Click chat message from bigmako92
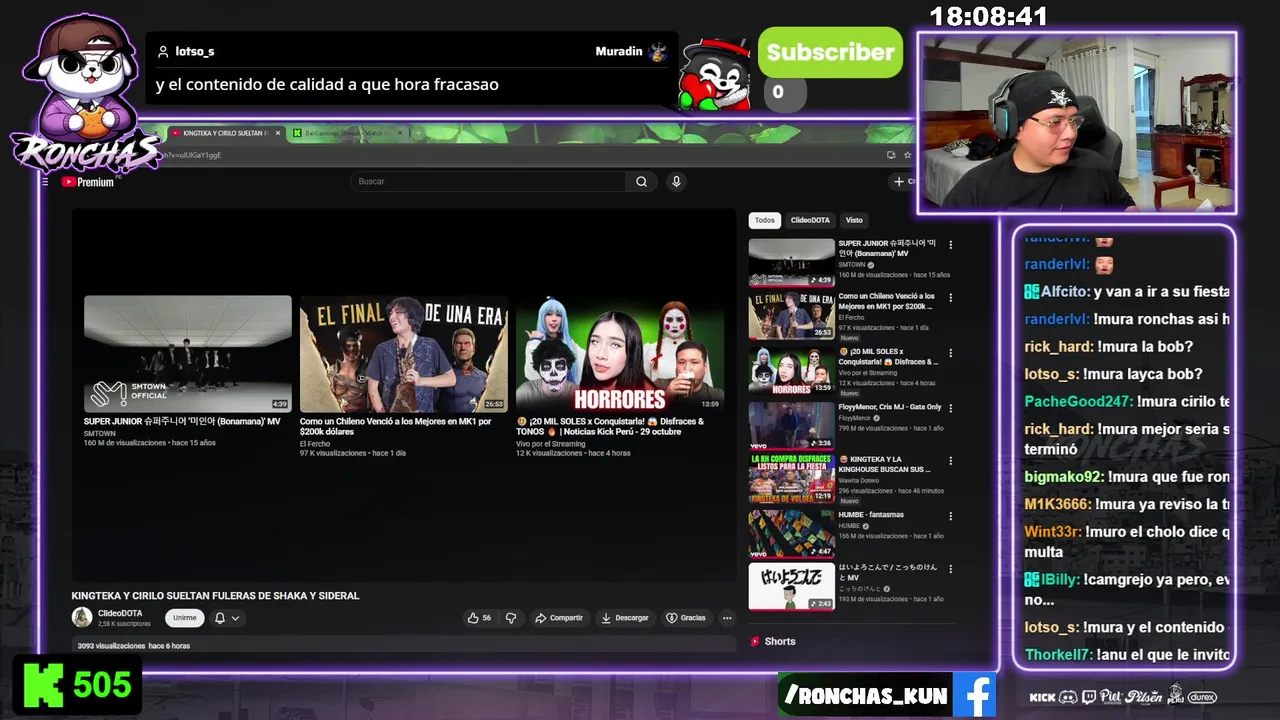 1127,477
